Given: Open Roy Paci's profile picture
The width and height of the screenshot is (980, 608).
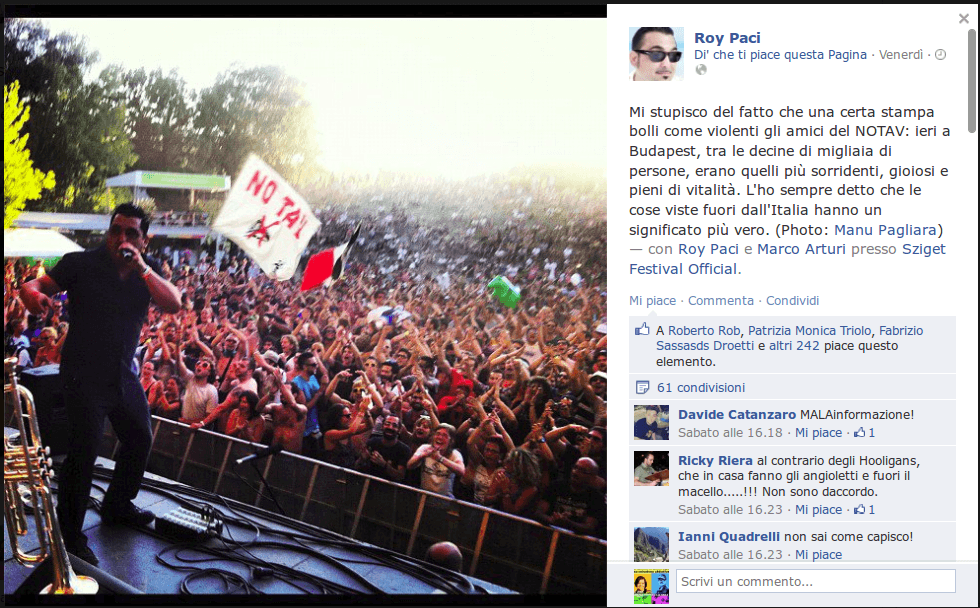Looking at the screenshot, I should click(656, 54).
